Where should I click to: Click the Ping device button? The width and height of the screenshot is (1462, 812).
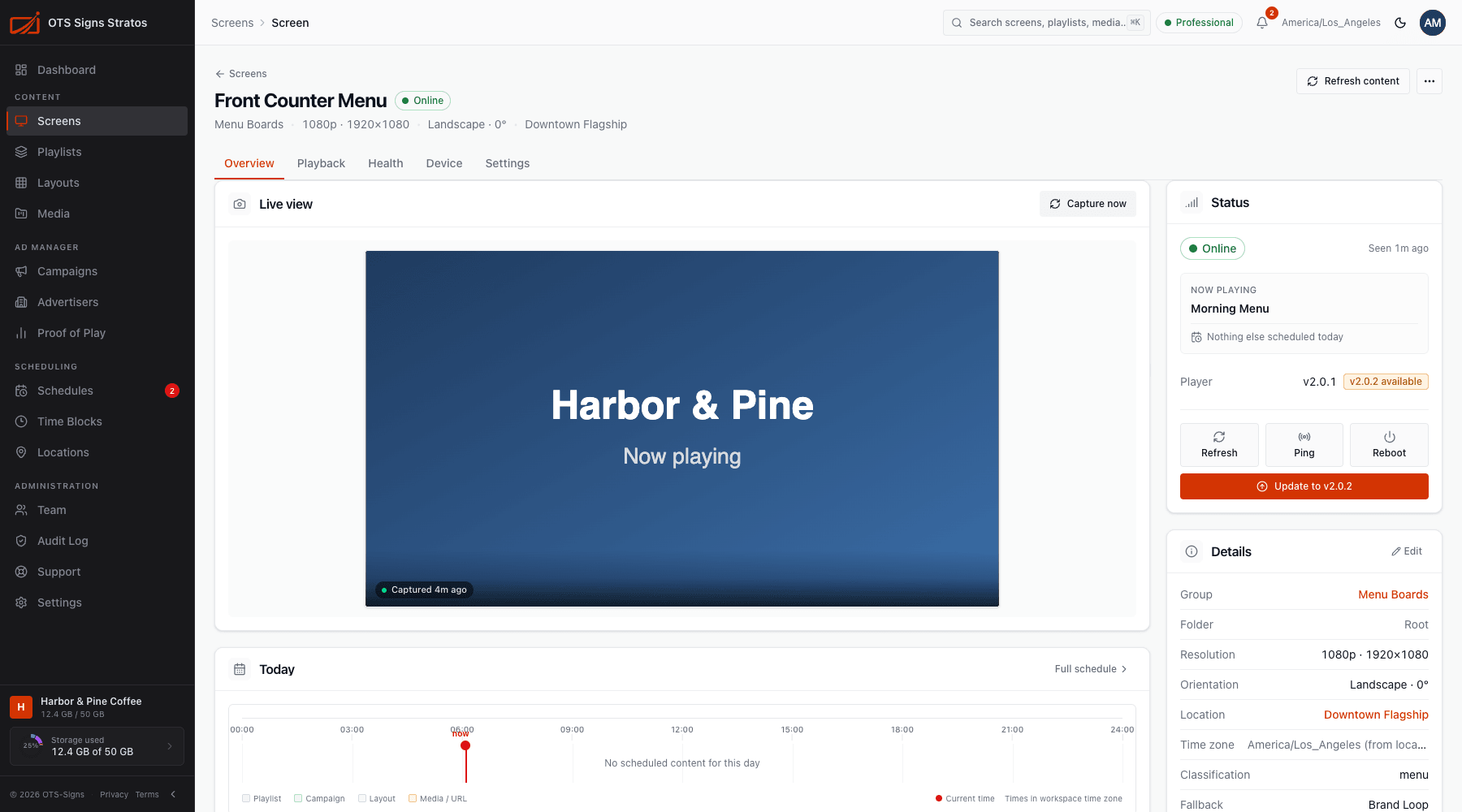pyautogui.click(x=1304, y=445)
